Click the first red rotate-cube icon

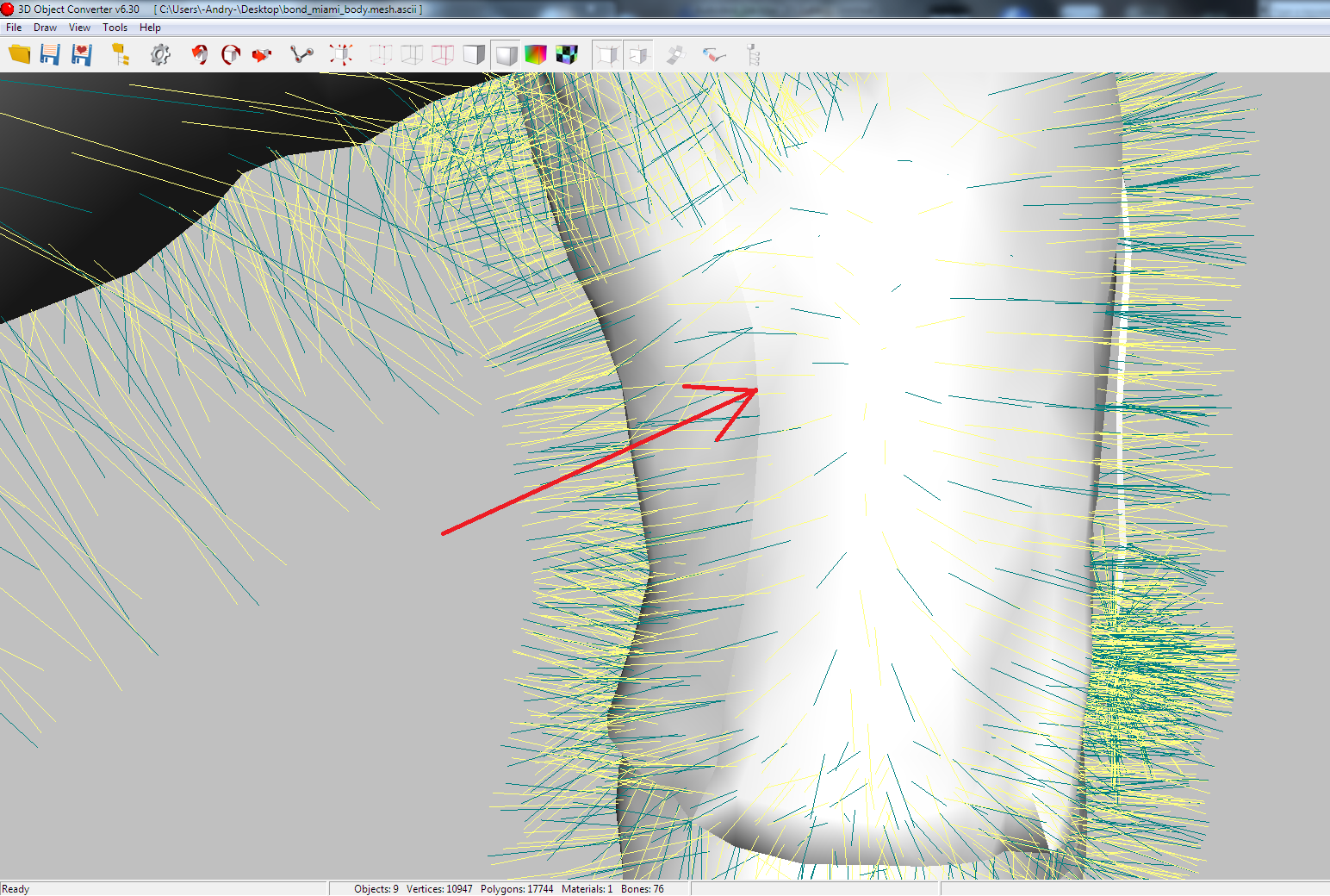tap(199, 55)
